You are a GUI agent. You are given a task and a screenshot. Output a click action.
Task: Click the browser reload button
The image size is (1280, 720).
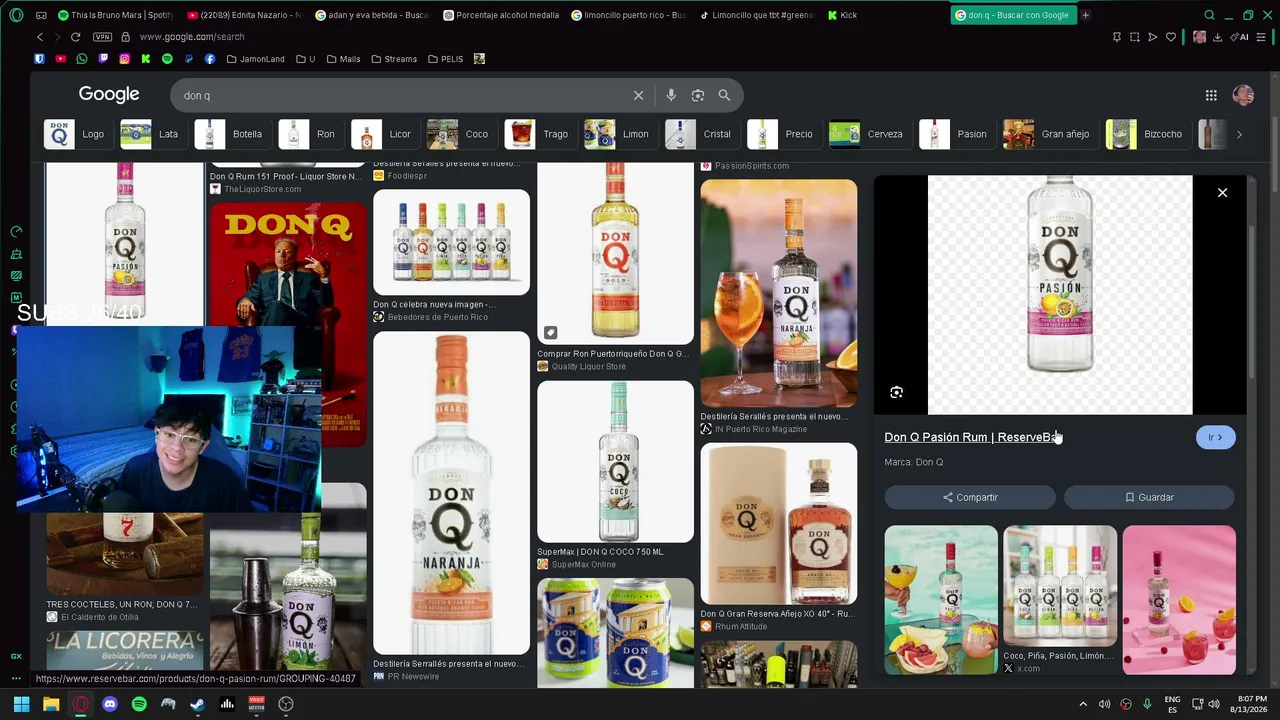[x=75, y=37]
